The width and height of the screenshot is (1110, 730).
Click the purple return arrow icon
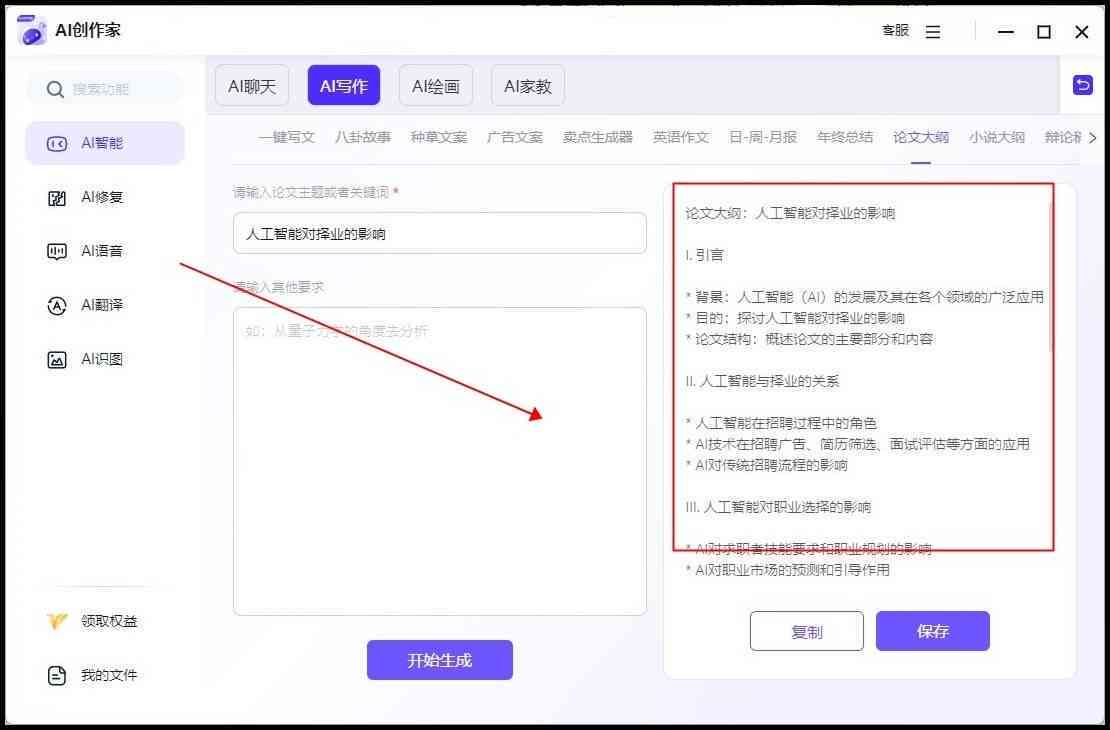pos(1082,85)
